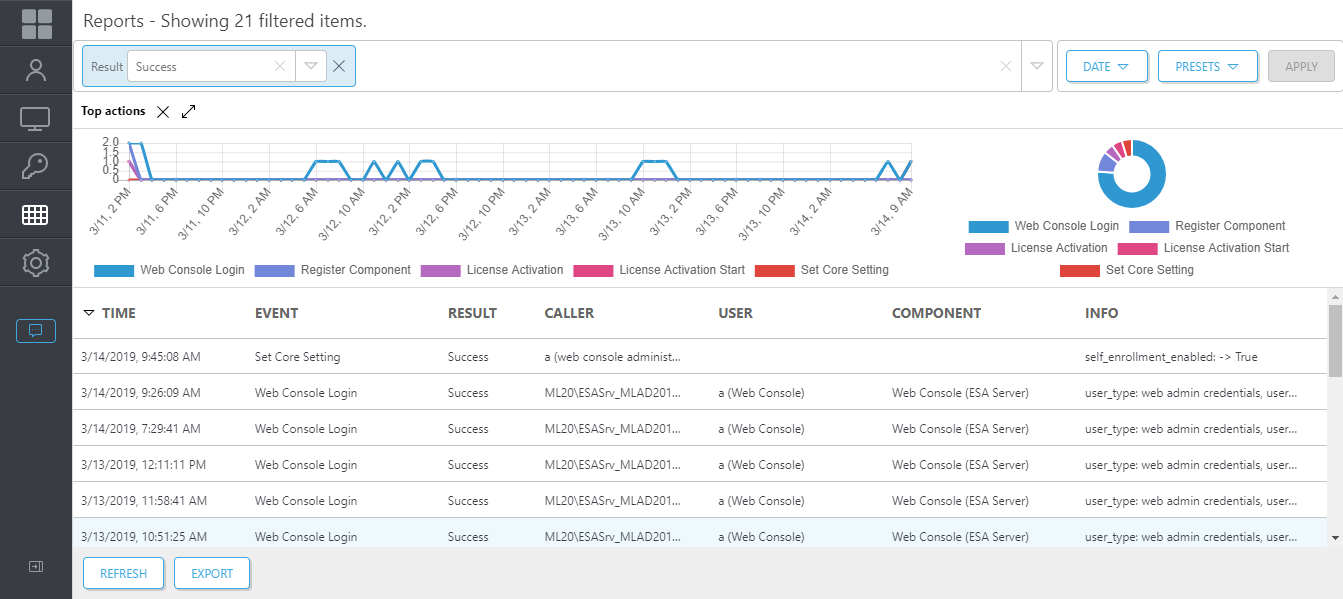The width and height of the screenshot is (1343, 599).
Task: Collapse the sidebar with the bottom arrow icon
Action: tap(36, 566)
